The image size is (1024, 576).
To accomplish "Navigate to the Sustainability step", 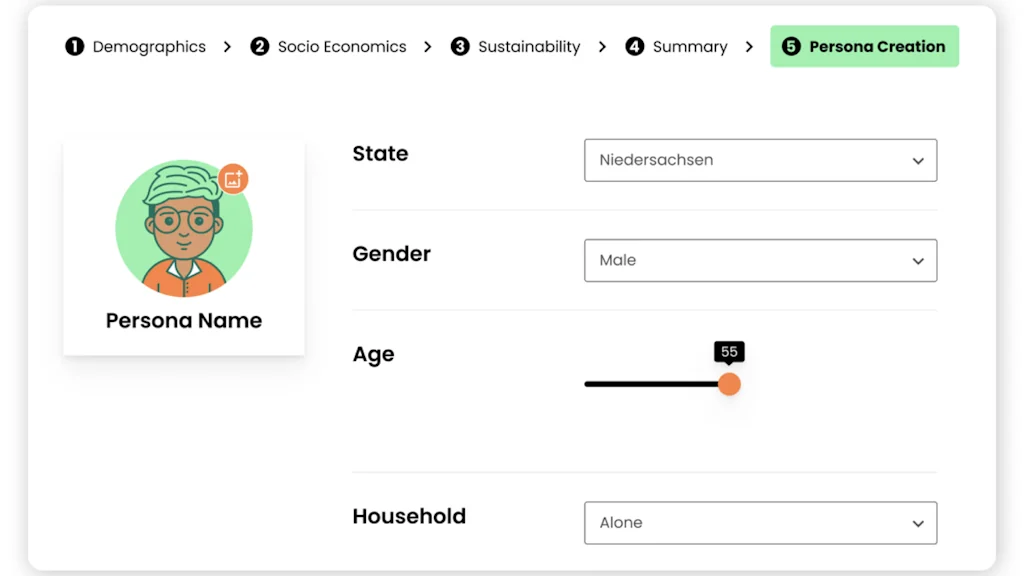I will click(529, 46).
